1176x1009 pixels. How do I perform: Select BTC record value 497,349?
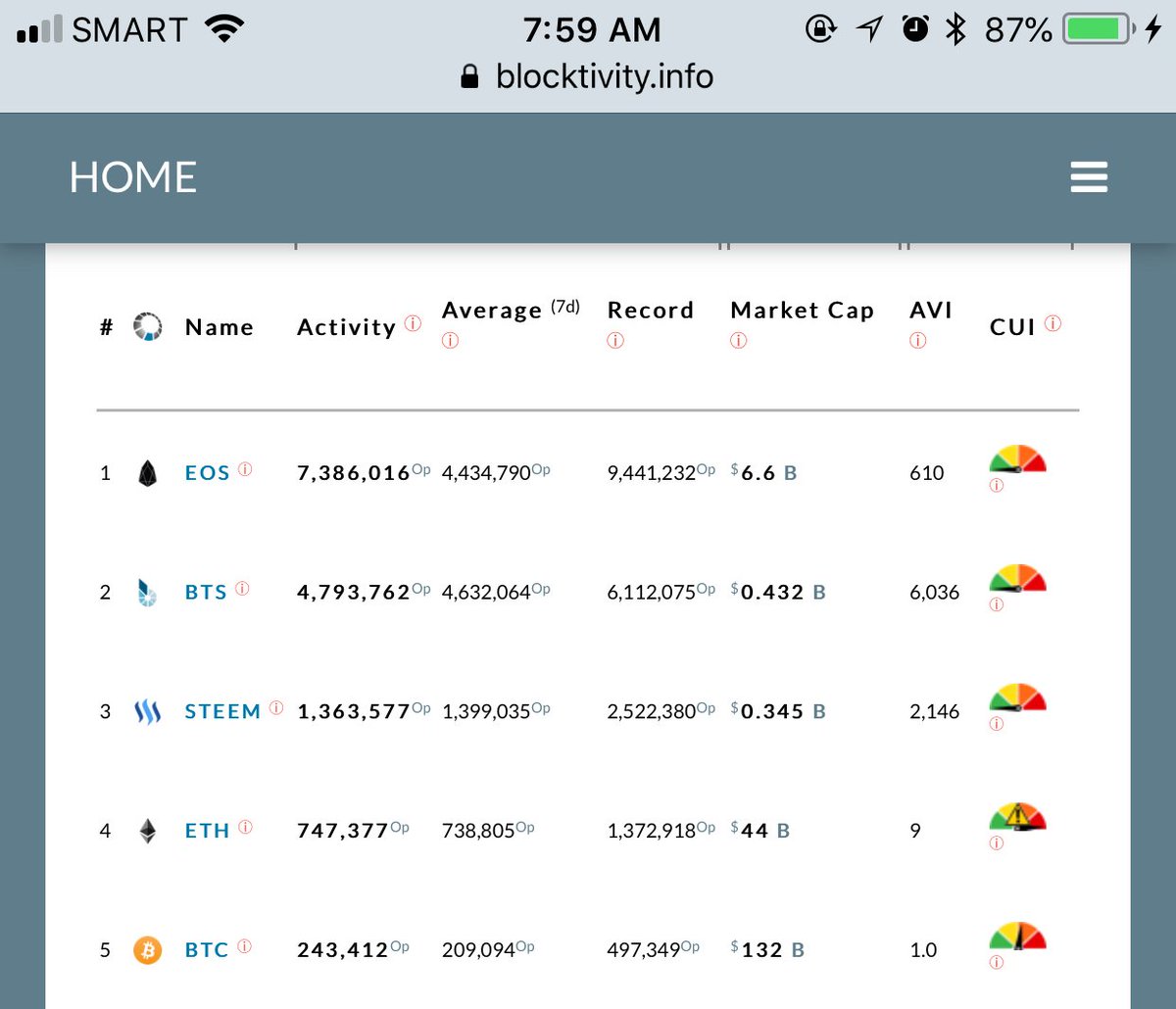pyautogui.click(x=644, y=950)
